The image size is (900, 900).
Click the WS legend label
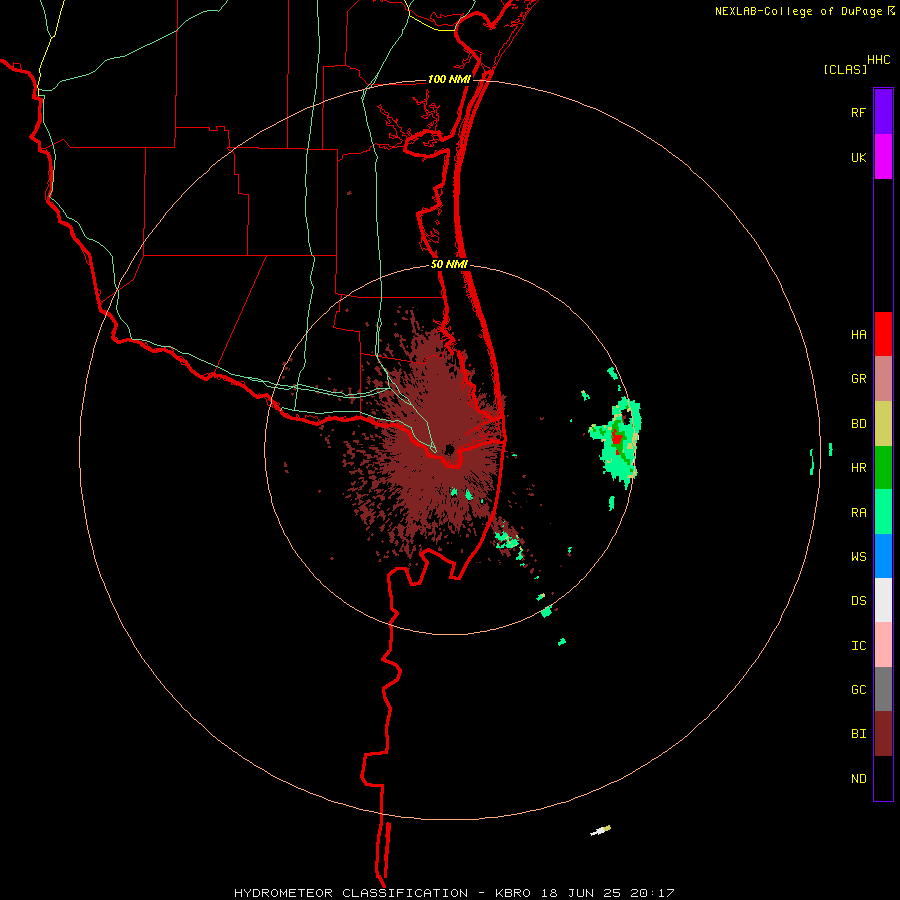pos(858,557)
